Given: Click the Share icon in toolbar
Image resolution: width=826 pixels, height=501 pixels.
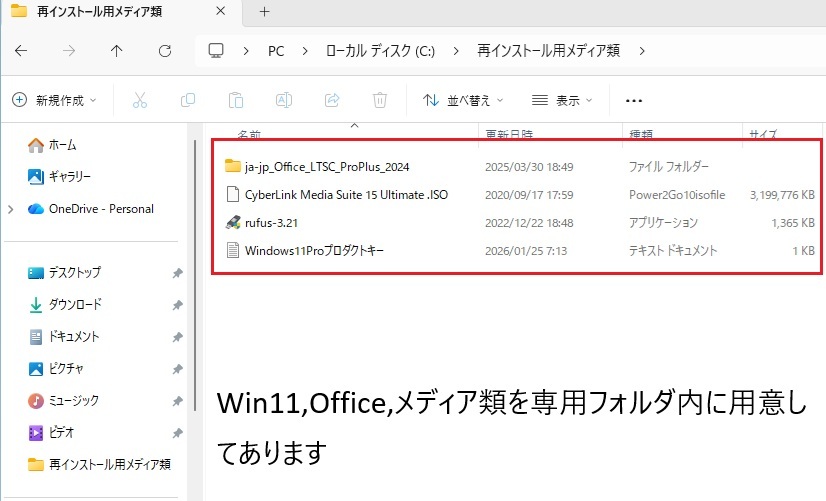Looking at the screenshot, I should coord(332,100).
